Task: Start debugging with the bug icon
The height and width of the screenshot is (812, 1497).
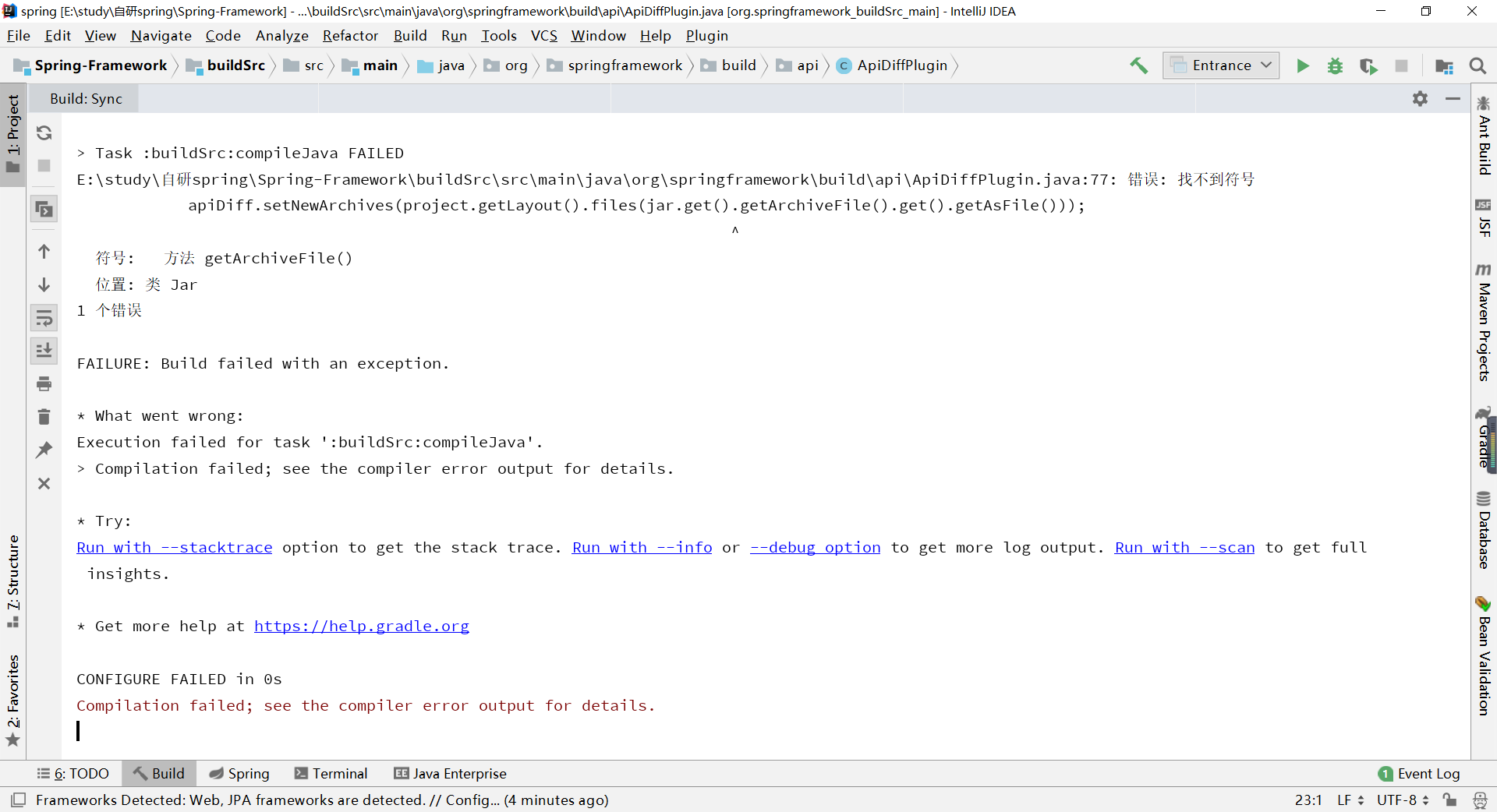Action: (1335, 65)
